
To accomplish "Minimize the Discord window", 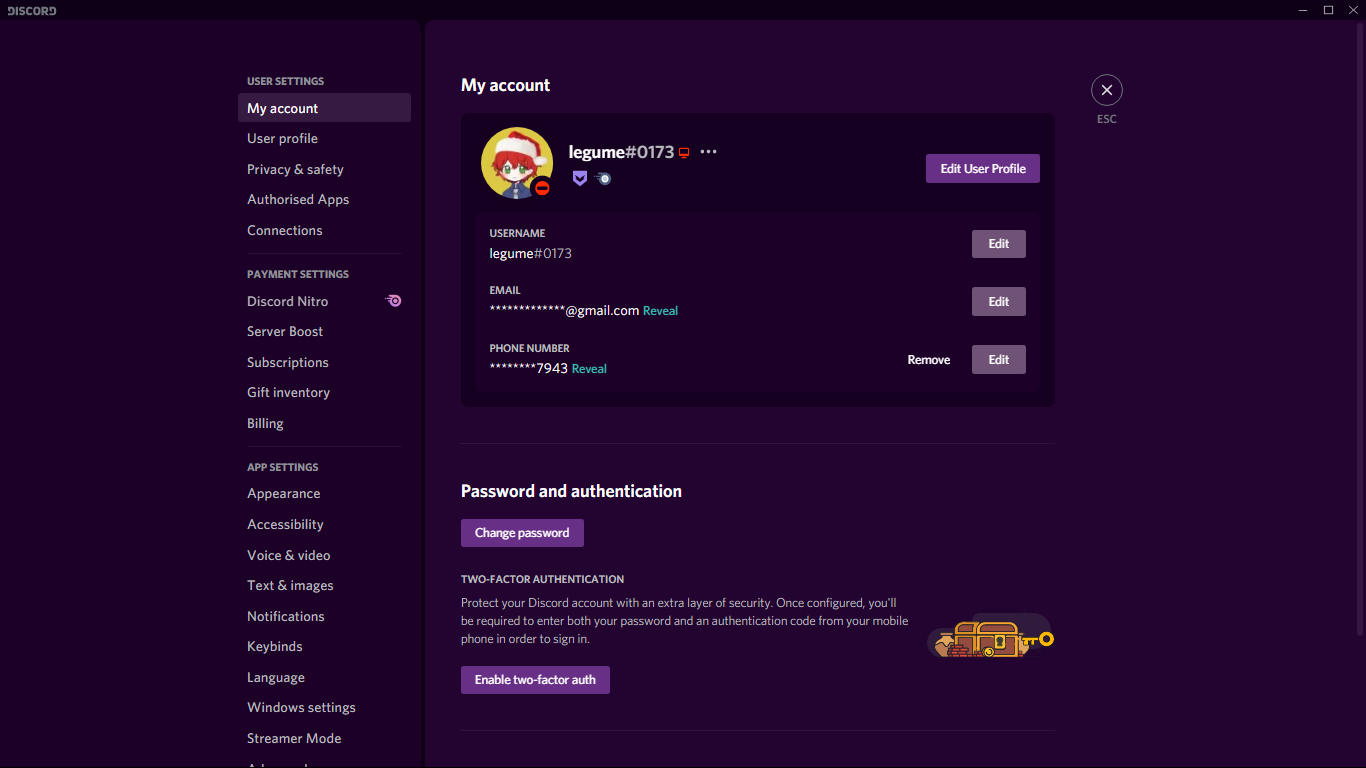I will (x=1303, y=10).
